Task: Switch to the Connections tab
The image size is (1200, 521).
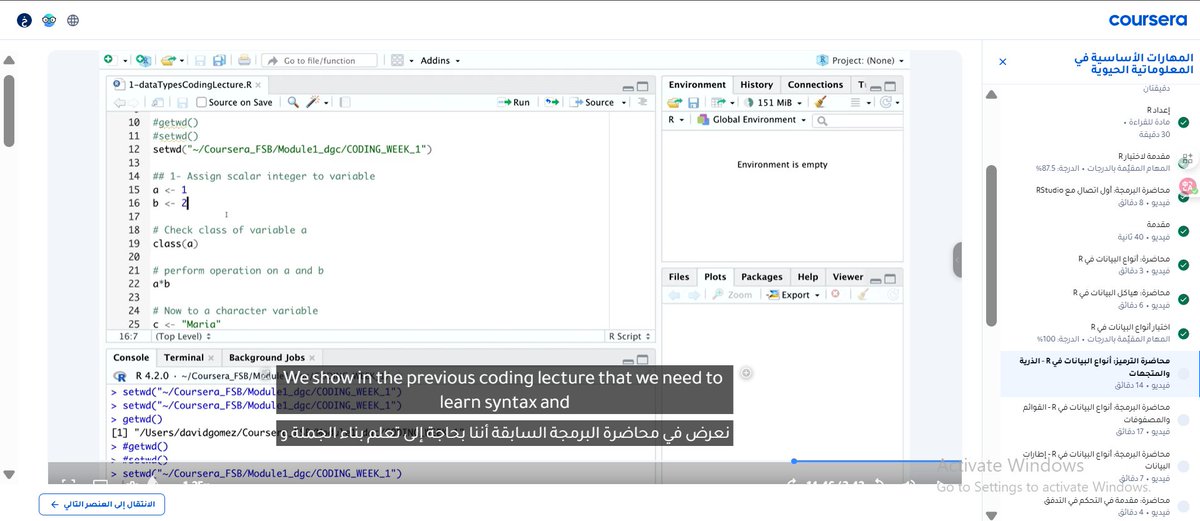Action: click(x=815, y=85)
